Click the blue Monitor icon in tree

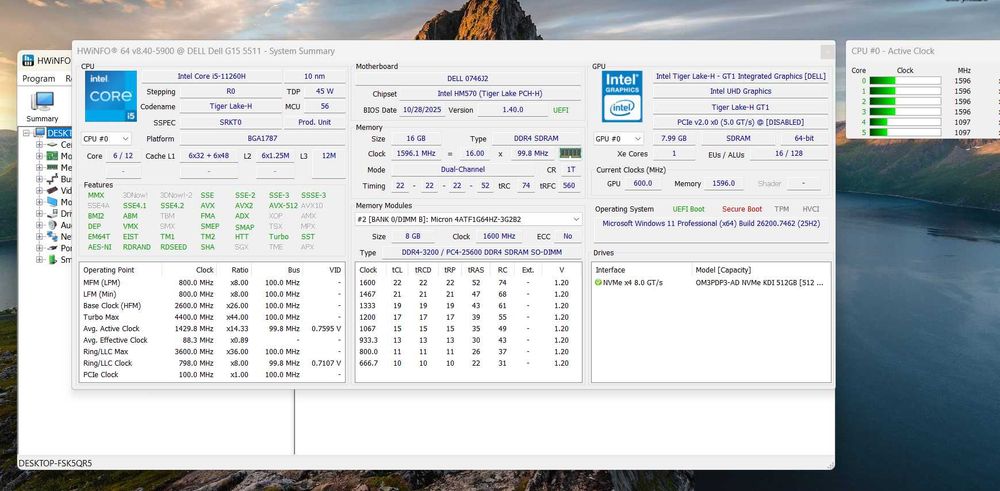pyautogui.click(x=52, y=202)
